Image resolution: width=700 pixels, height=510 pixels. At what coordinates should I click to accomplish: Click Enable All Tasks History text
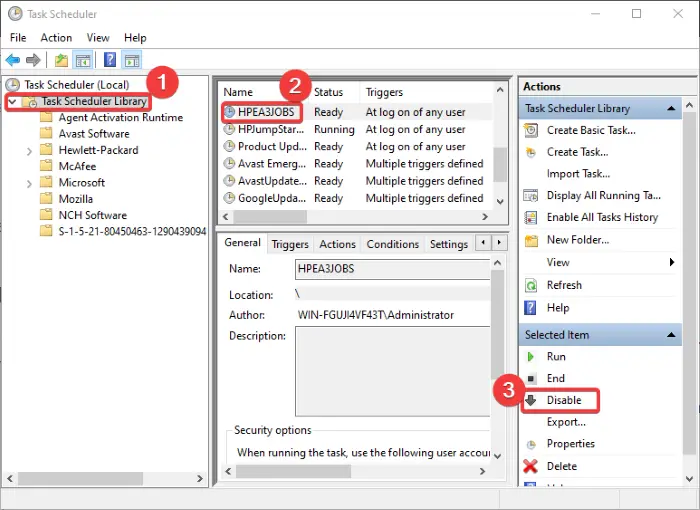tap(602, 217)
